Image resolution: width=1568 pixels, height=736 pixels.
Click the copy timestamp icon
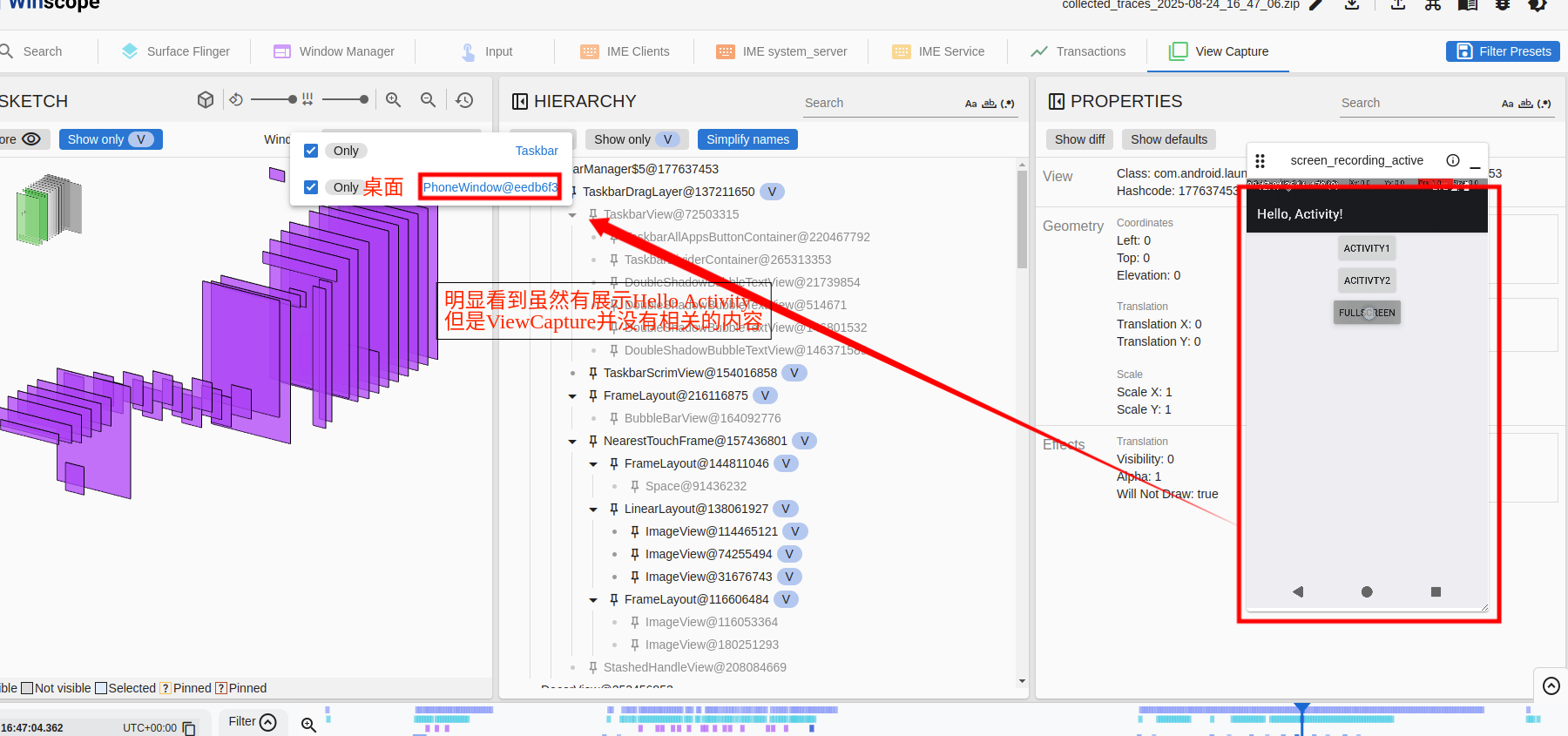tap(189, 728)
